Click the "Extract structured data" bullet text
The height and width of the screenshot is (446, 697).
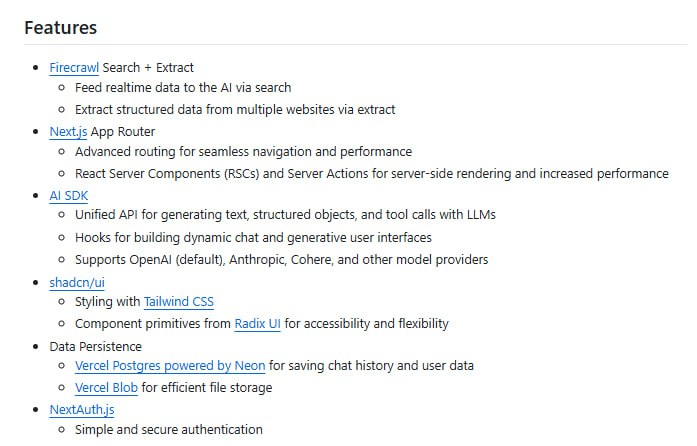[235, 110]
